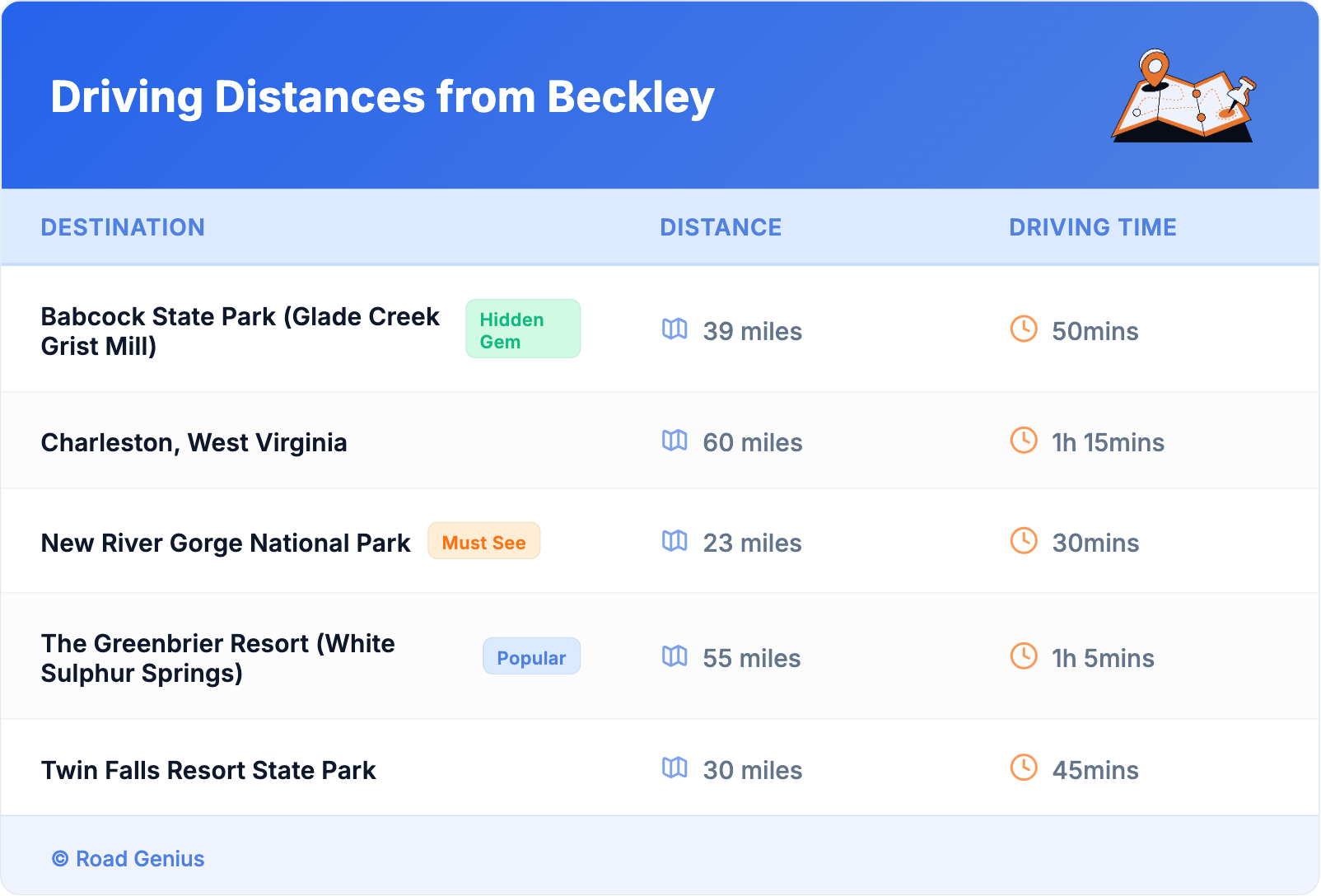Viewport: 1321px width, 896px height.
Task: Click the Hidden Gem badge
Action: [x=523, y=329]
